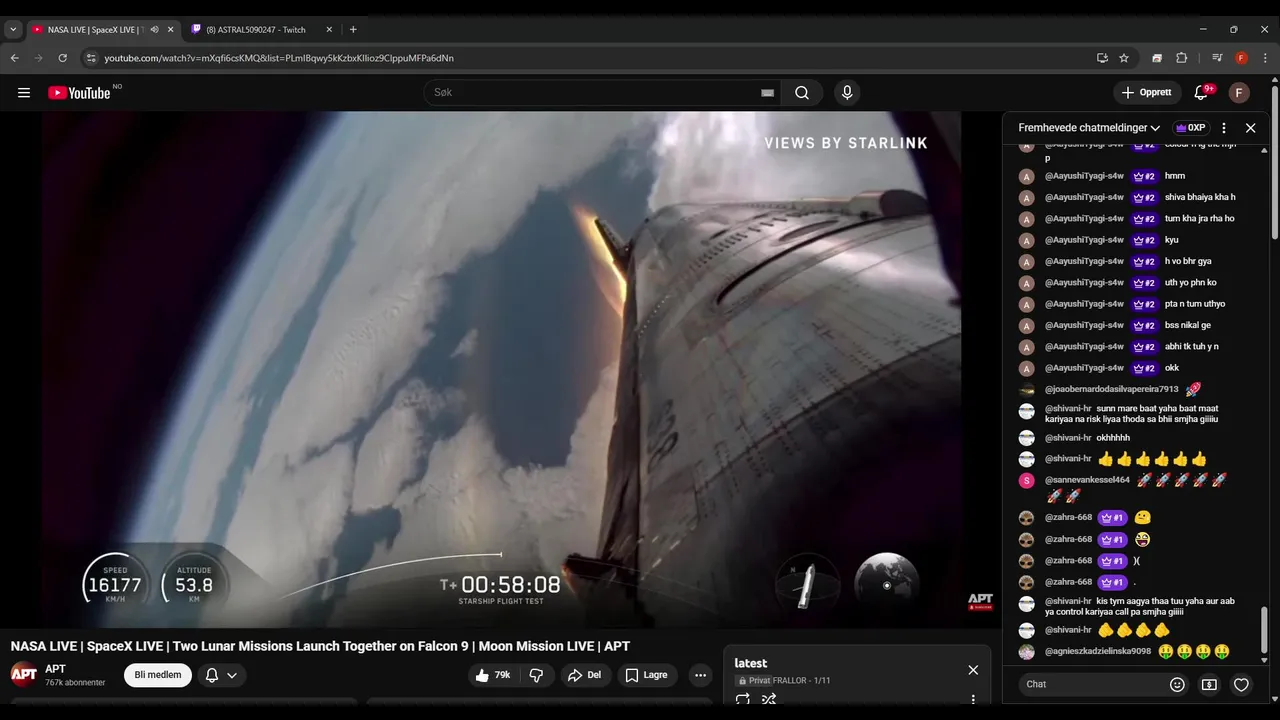Image resolution: width=1280 pixels, height=720 pixels.
Task: Open the YouTube account avatar menu
Action: tap(1239, 93)
